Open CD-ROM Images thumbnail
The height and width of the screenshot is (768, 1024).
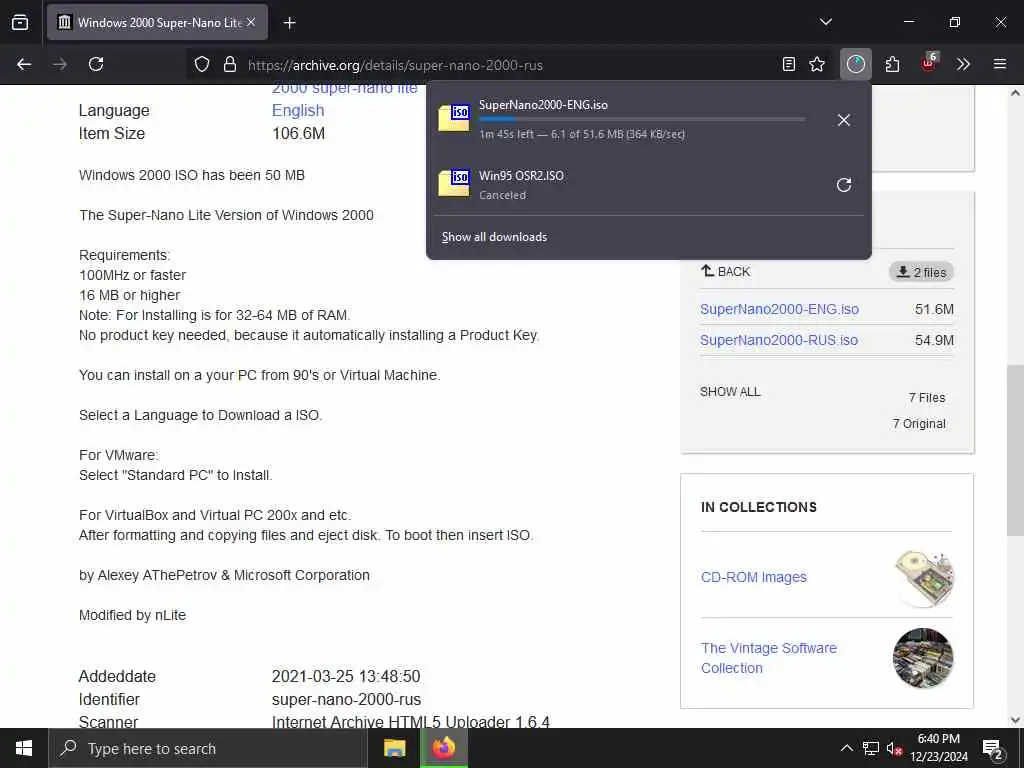[923, 577]
